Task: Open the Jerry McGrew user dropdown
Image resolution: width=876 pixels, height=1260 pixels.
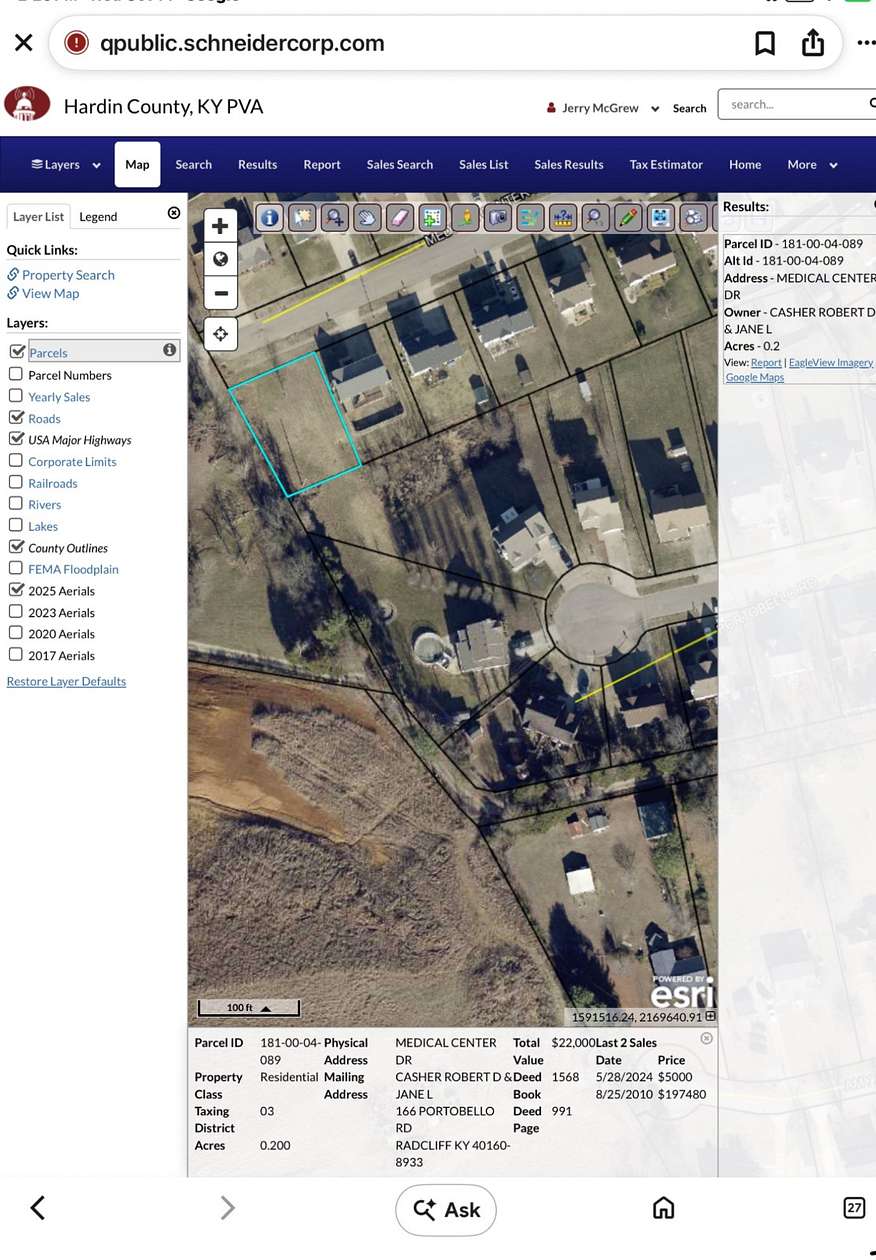Action: coord(604,108)
